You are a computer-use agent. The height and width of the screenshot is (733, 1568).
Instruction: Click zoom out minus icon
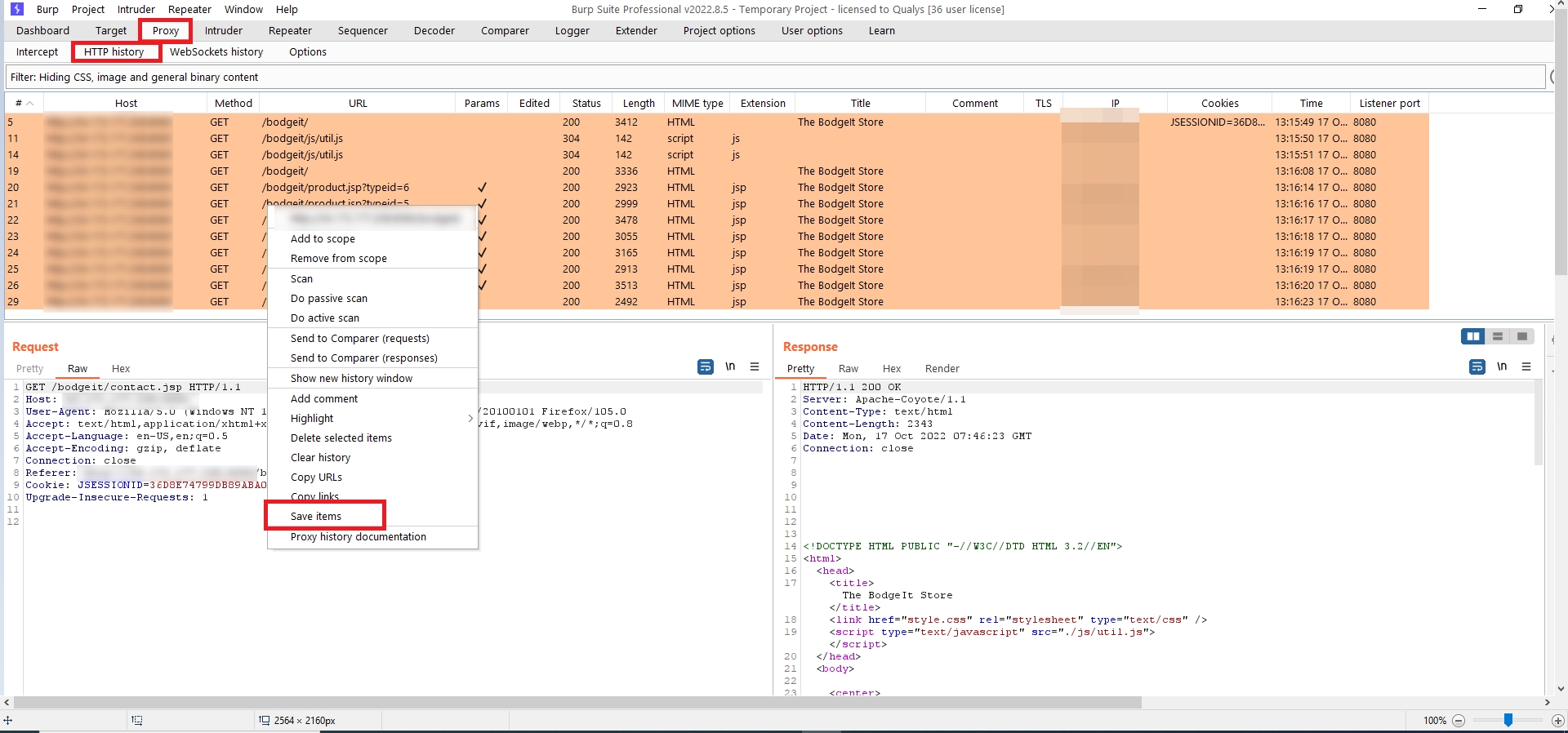[1459, 721]
